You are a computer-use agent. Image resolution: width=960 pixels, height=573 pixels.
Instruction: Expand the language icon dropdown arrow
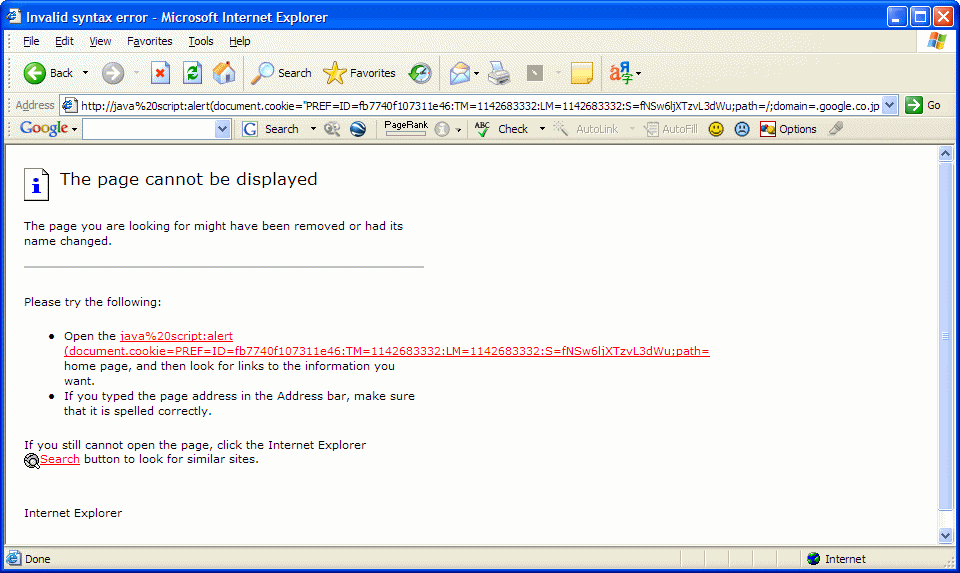point(639,73)
